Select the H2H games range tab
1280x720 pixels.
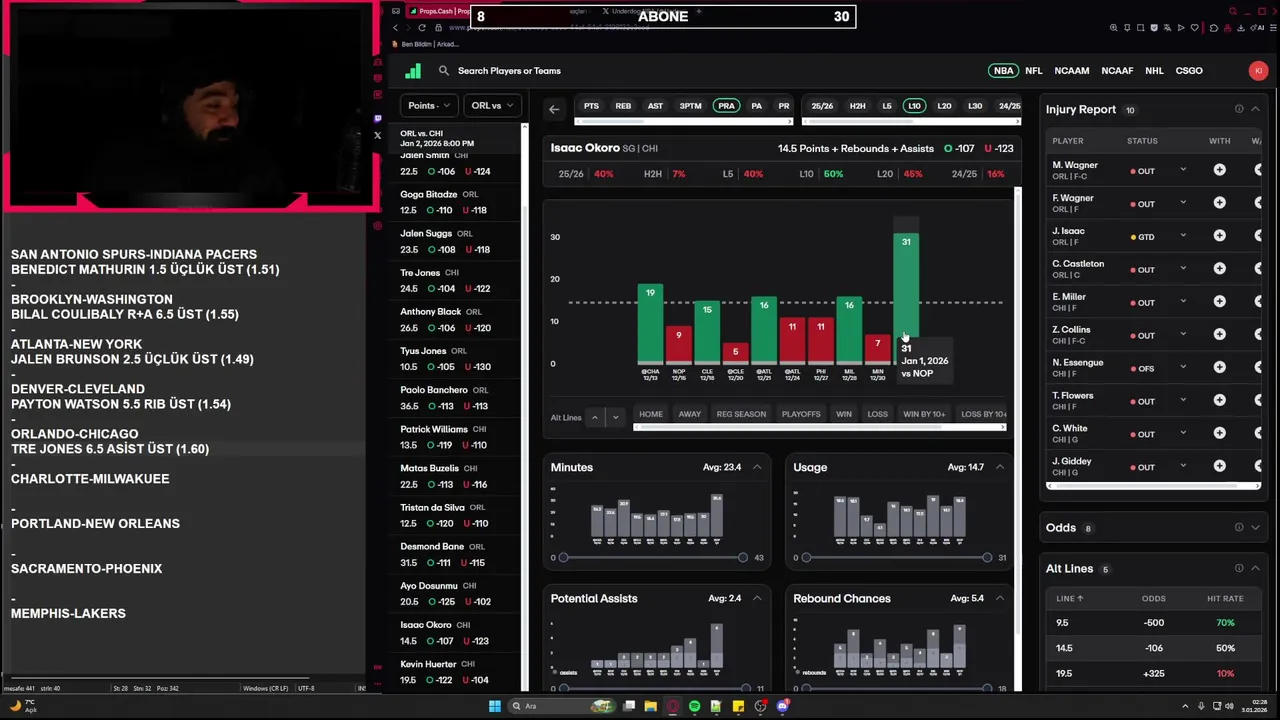coord(857,106)
